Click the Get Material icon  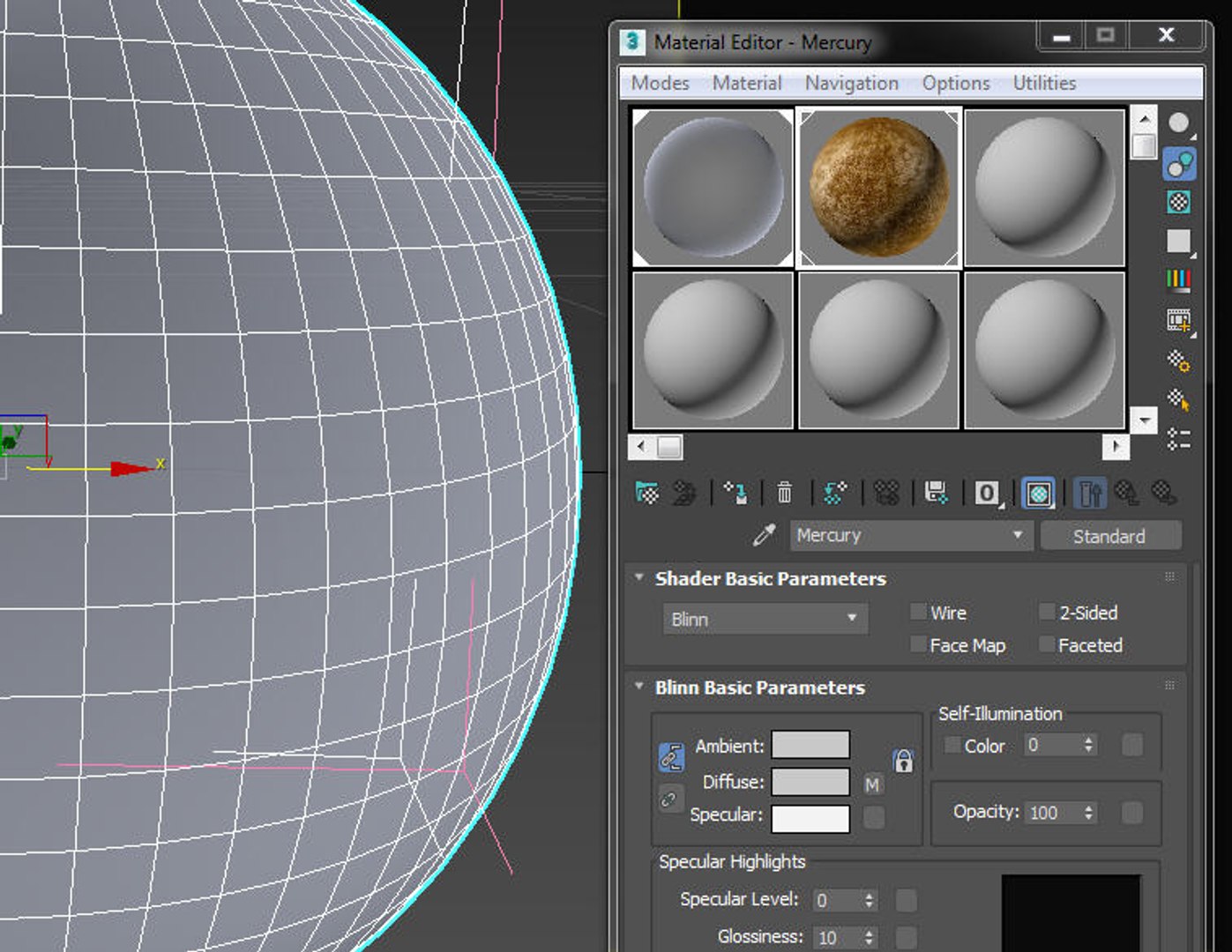(x=647, y=493)
